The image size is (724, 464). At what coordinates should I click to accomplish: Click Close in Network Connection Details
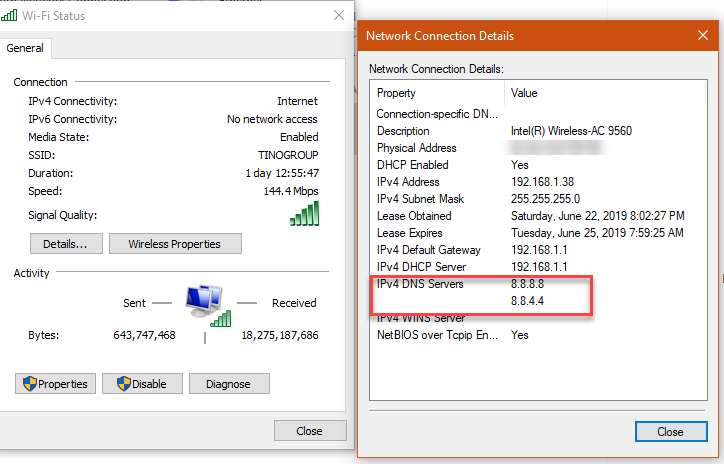point(671,431)
